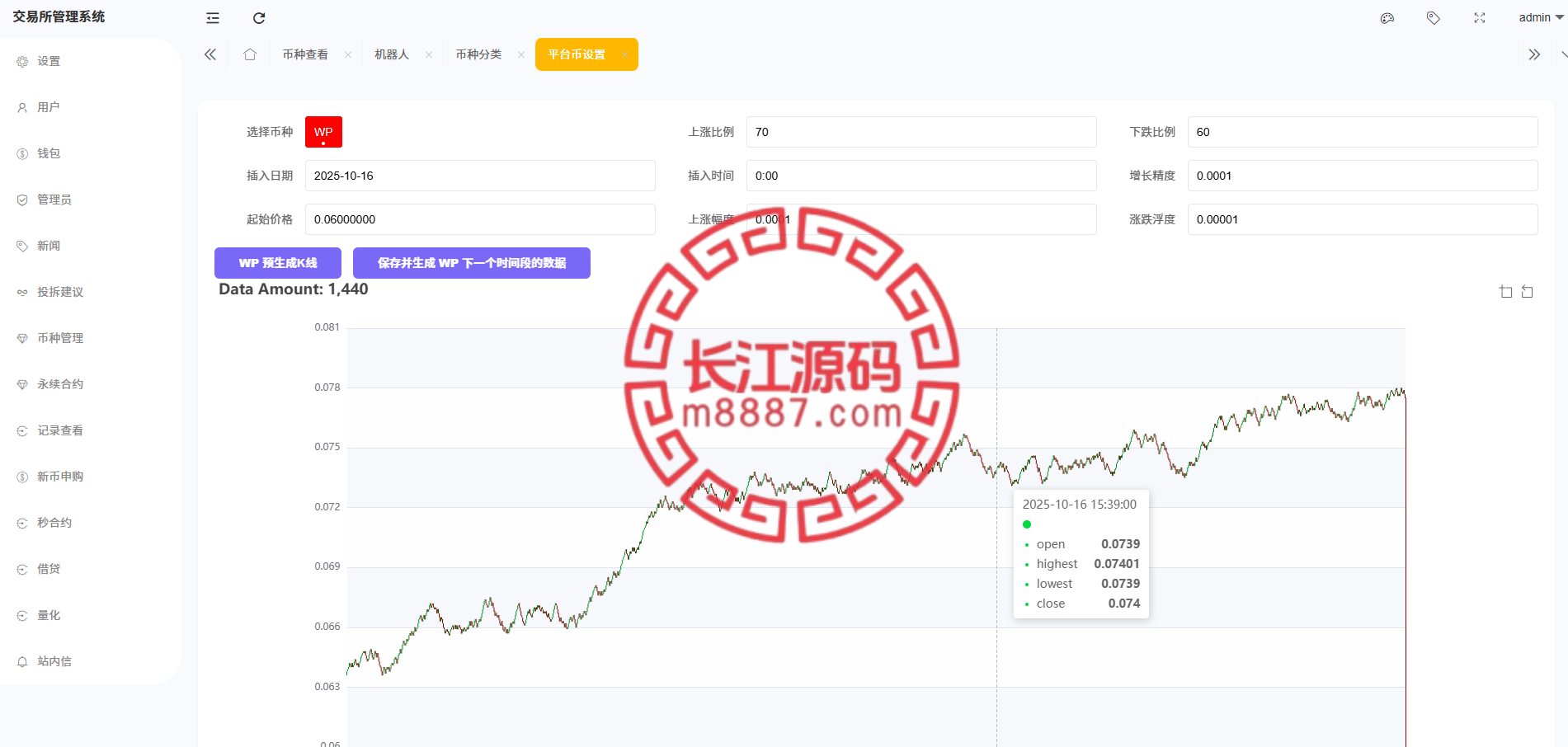Click the 永续合约 diamond icon
Viewport: 1568px width, 747px height.
click(22, 385)
